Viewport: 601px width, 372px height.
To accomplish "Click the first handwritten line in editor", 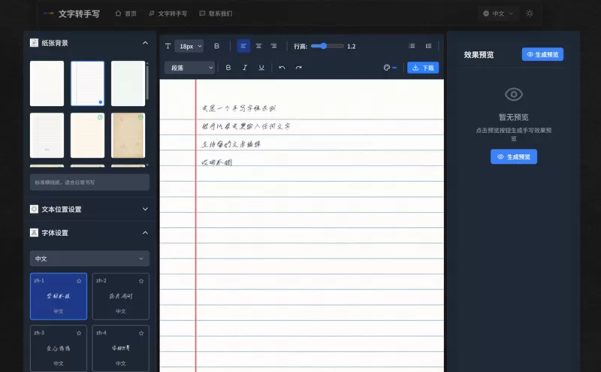I will pyautogui.click(x=238, y=108).
